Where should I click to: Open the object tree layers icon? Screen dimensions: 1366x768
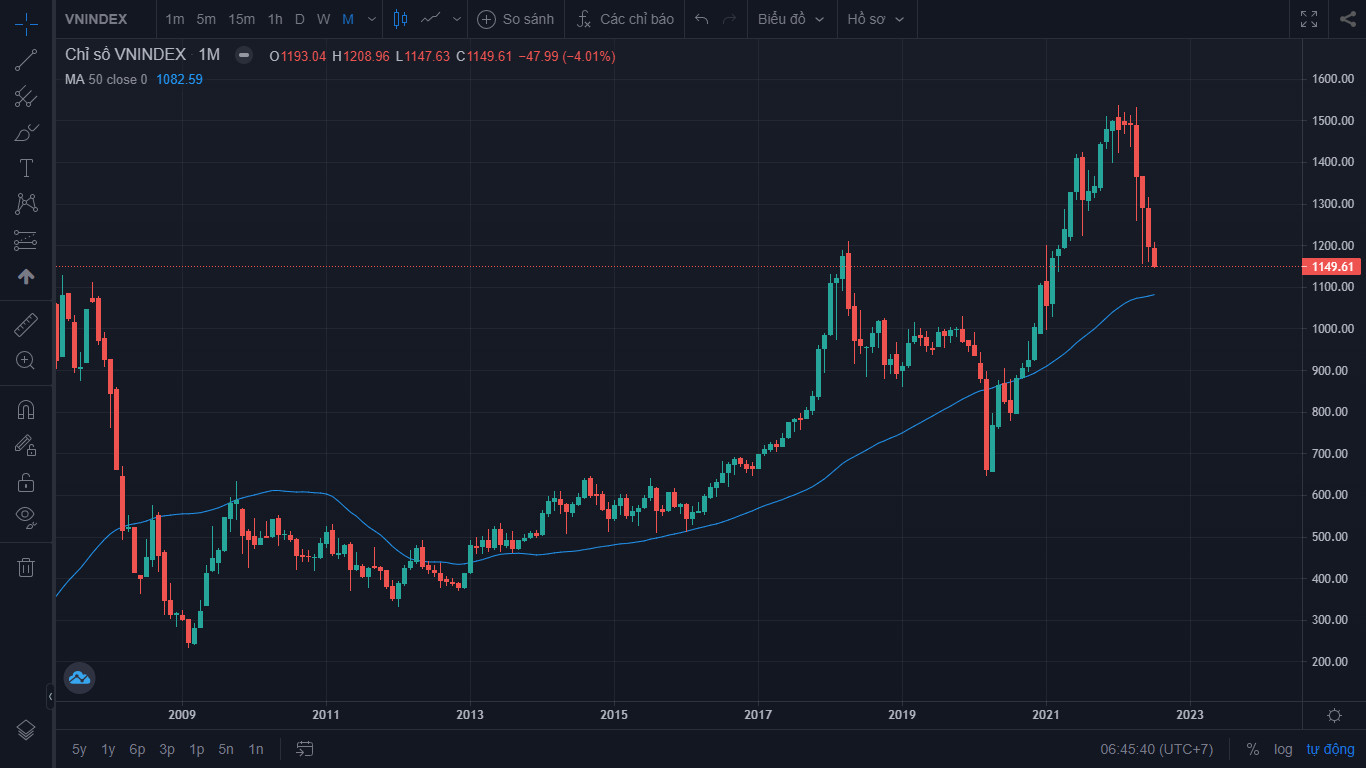tap(26, 729)
